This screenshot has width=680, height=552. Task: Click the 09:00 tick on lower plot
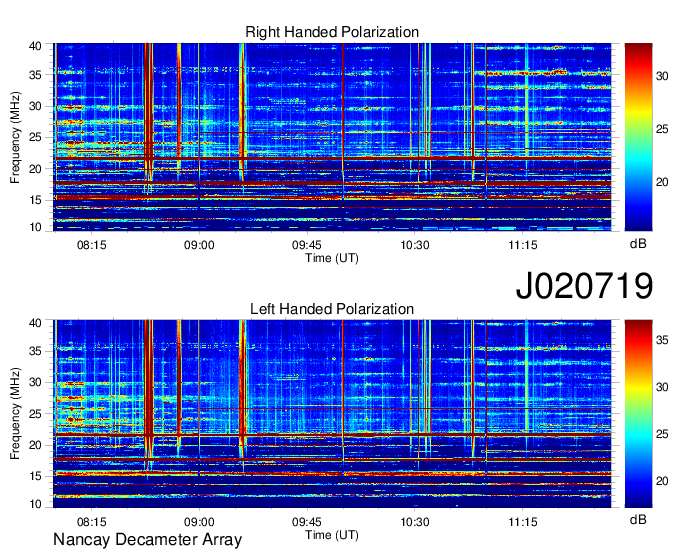coord(199,522)
